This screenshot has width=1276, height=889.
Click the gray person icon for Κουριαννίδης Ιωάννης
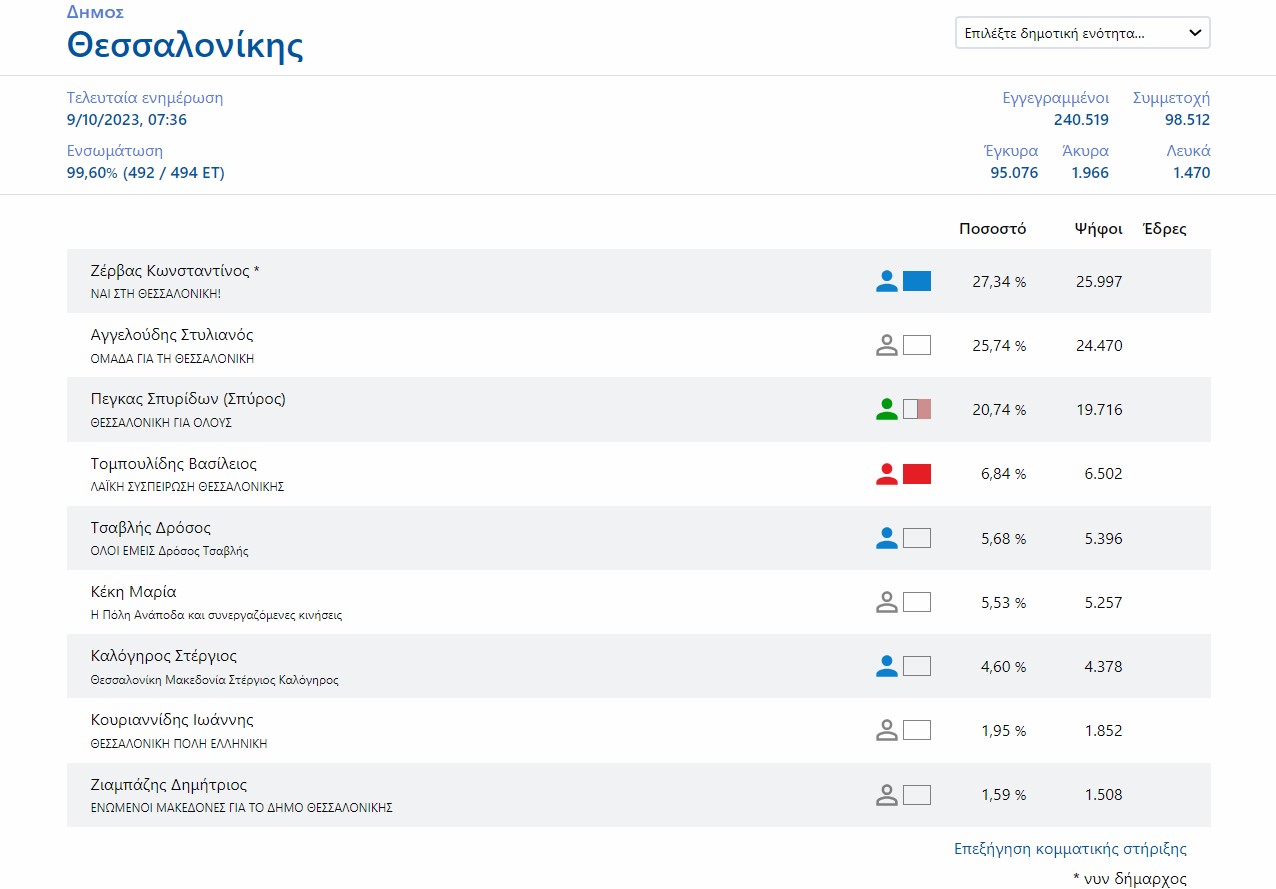(886, 730)
